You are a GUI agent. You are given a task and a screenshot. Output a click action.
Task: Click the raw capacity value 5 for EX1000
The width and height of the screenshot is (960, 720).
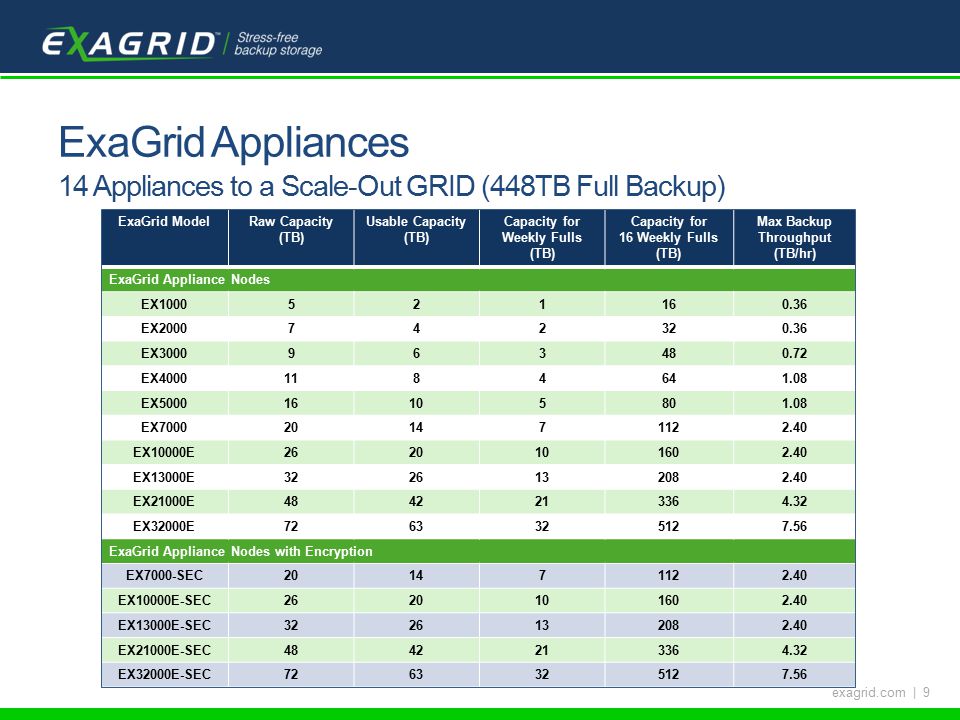(x=291, y=304)
